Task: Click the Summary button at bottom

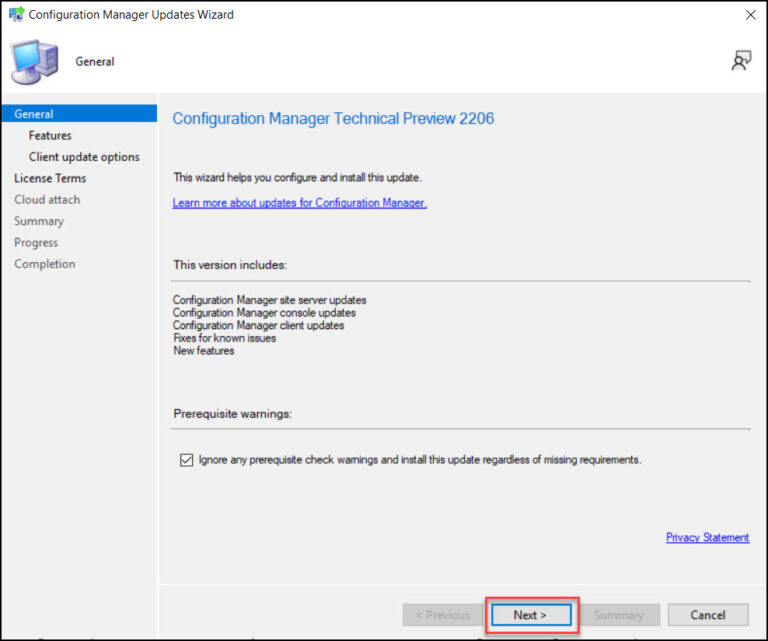Action: [x=619, y=615]
